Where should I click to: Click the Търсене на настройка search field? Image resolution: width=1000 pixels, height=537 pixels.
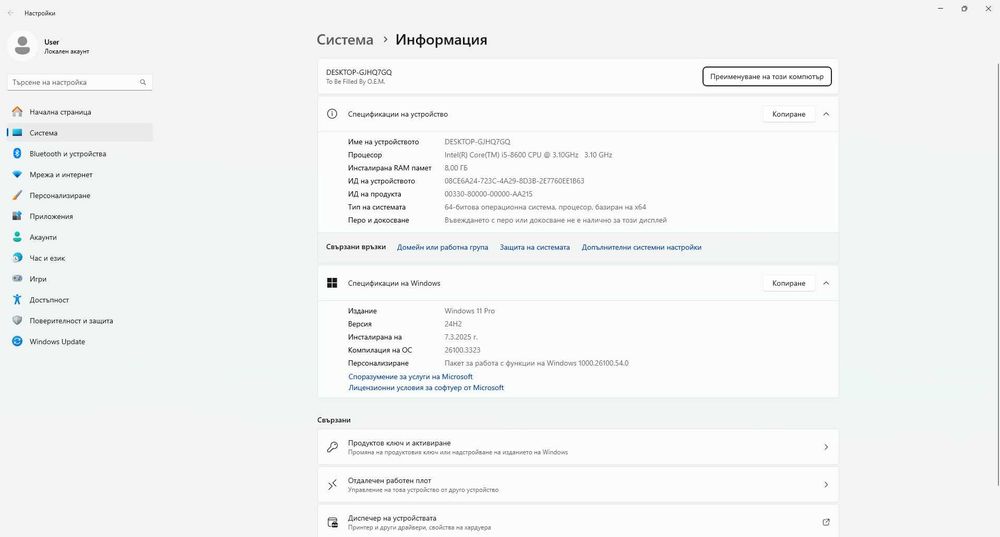click(x=80, y=82)
